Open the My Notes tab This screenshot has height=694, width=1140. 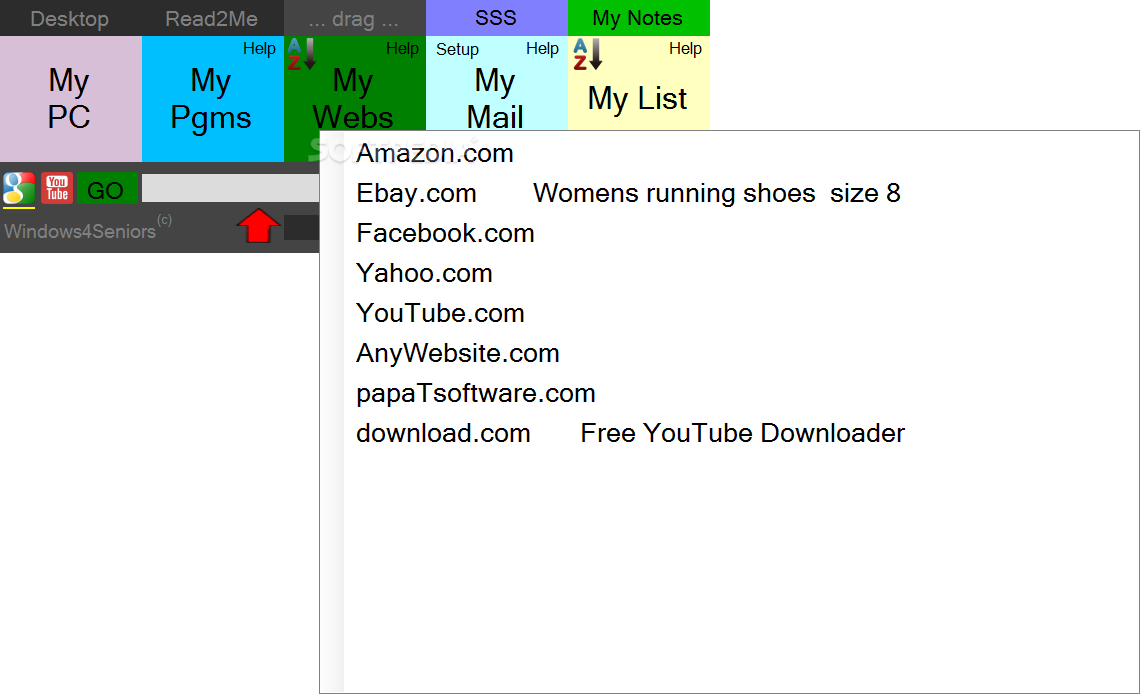point(638,18)
